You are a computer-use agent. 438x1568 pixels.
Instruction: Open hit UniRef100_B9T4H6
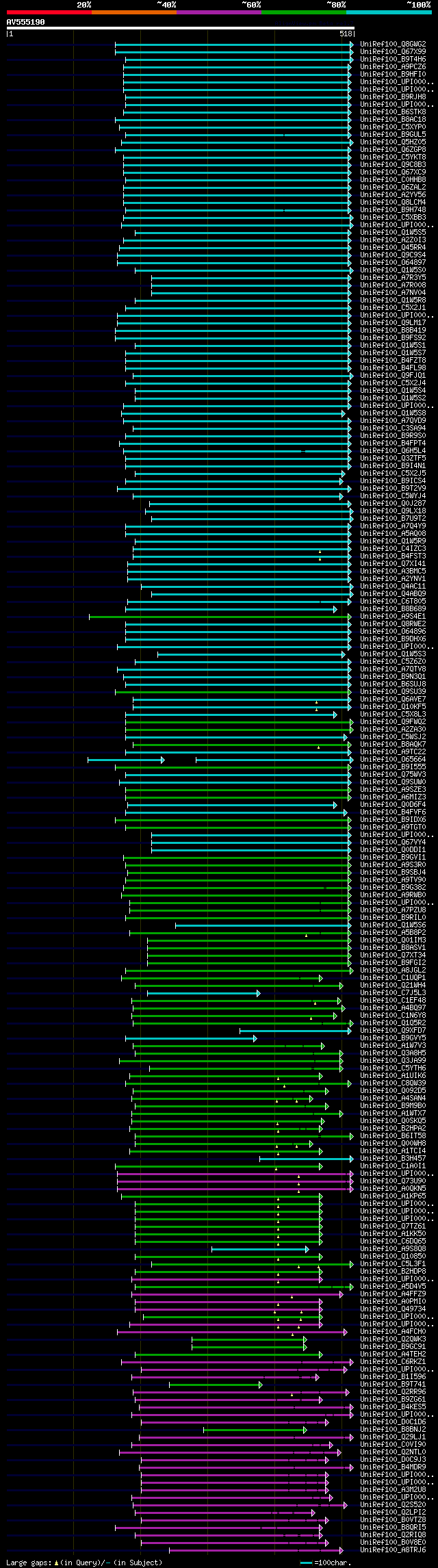pos(393,60)
